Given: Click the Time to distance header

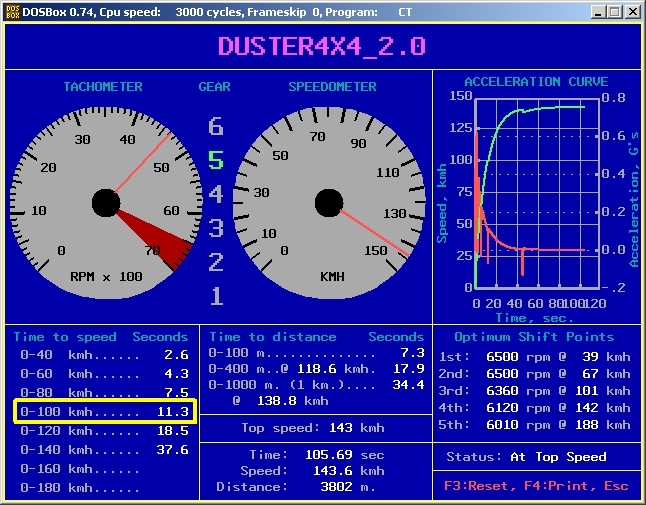Looking at the screenshot, I should [273, 337].
